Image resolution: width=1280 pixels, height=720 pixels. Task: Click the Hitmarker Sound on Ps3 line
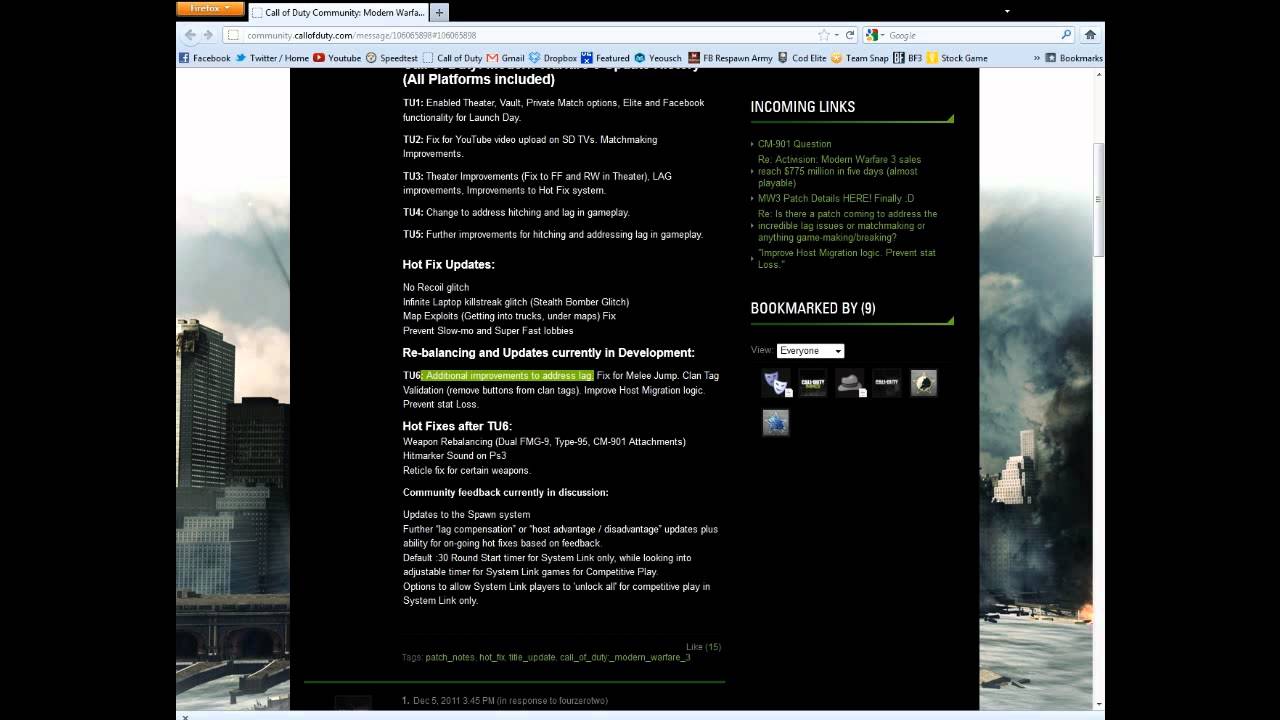pyautogui.click(x=455, y=456)
